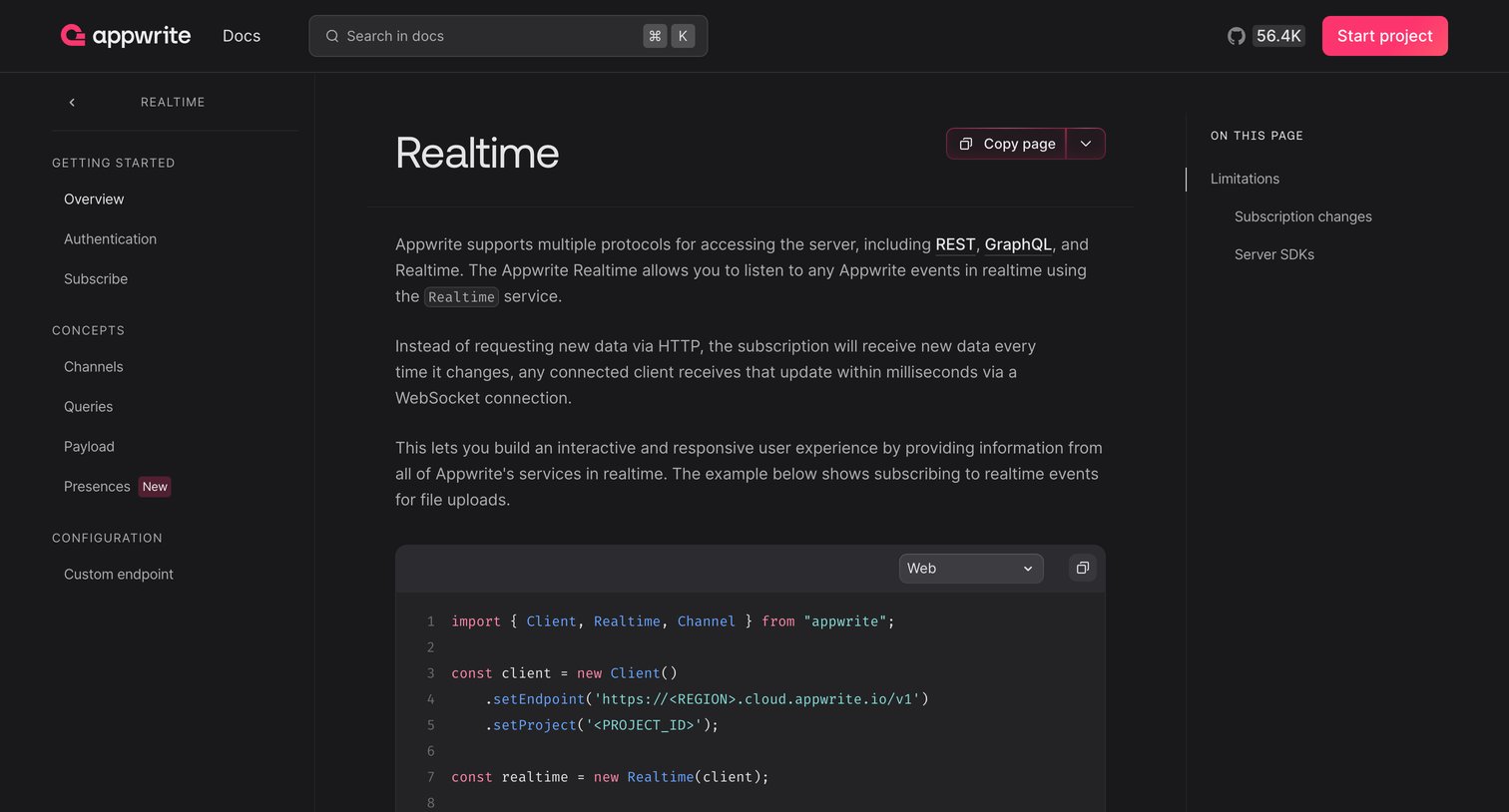Screen dimensions: 1509x812
Task: Click the GETTING STARTED section label
Action: tap(113, 163)
